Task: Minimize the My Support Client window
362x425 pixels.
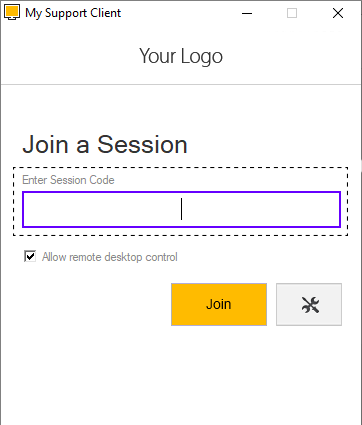Action: pyautogui.click(x=247, y=13)
